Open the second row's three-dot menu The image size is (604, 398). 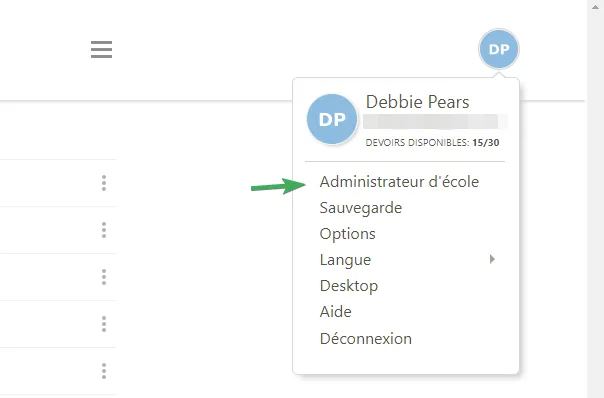[x=104, y=230]
